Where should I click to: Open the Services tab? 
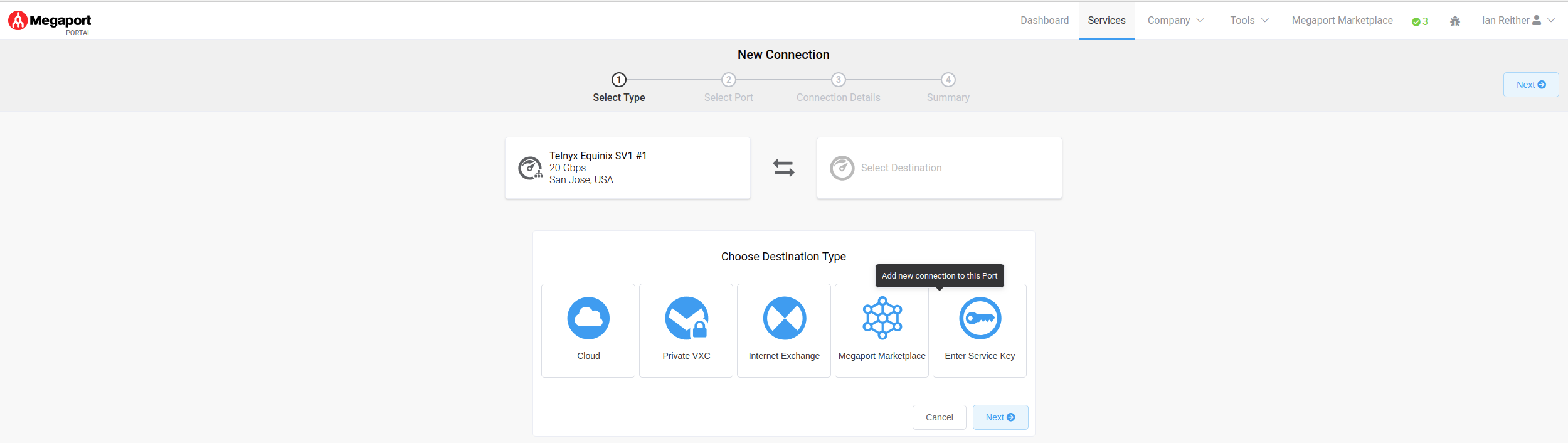click(x=1107, y=21)
